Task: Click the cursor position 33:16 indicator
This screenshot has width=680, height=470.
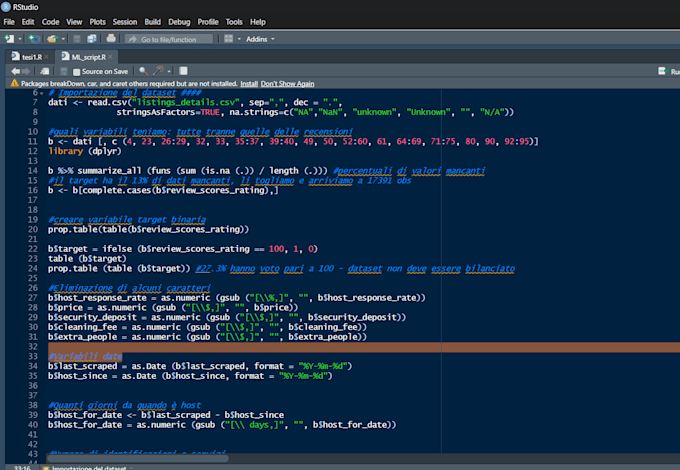Action: [x=22, y=468]
